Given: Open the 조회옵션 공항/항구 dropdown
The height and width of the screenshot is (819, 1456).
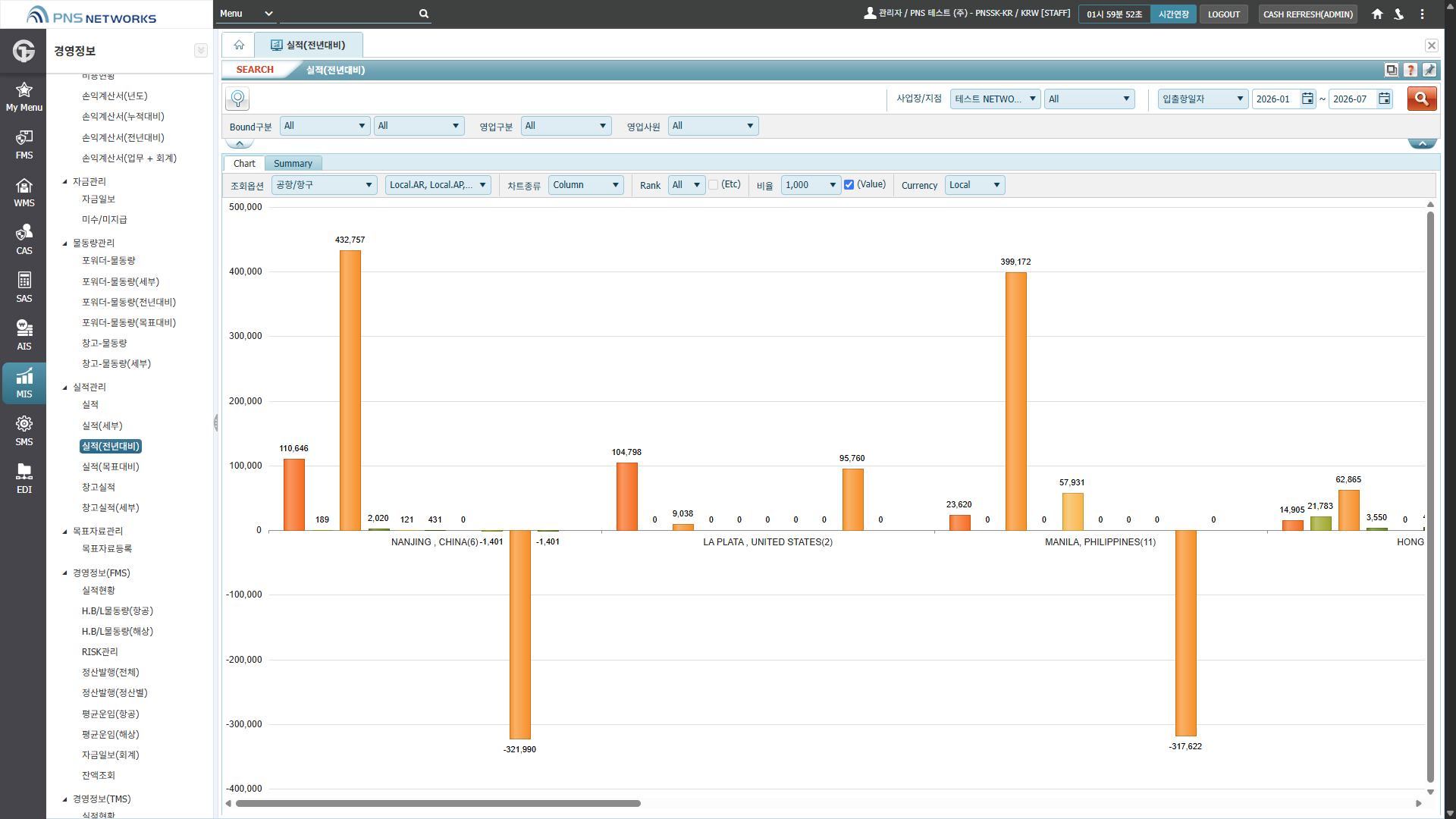Looking at the screenshot, I should click(325, 185).
